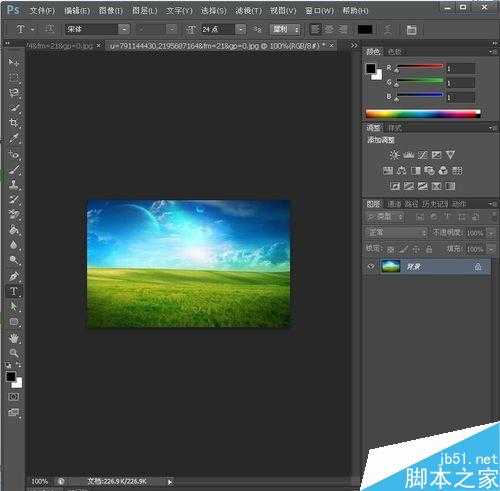
Task: Click the Background layer thumbnail
Action: [391, 267]
